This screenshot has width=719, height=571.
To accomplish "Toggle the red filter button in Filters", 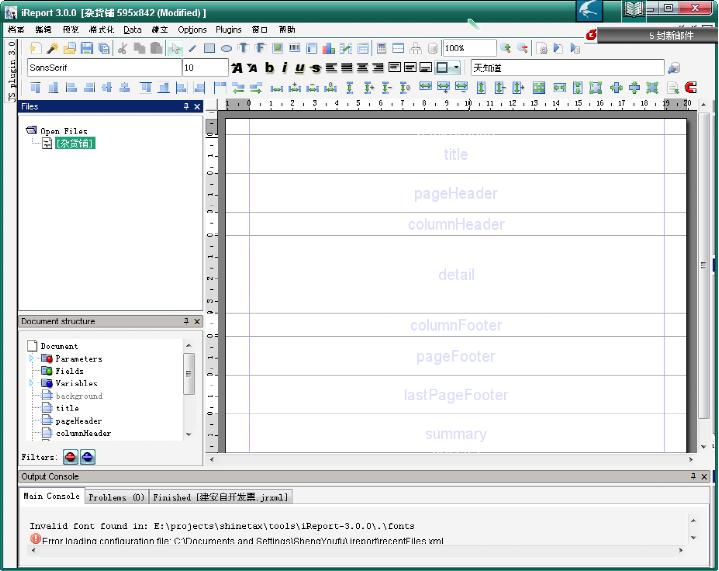I will click(x=70, y=457).
